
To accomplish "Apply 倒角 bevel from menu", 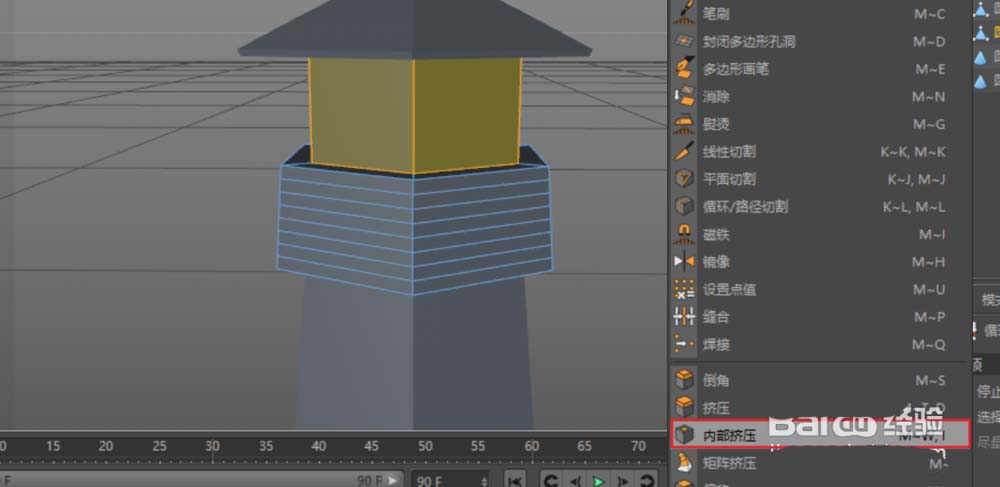I will click(820, 381).
